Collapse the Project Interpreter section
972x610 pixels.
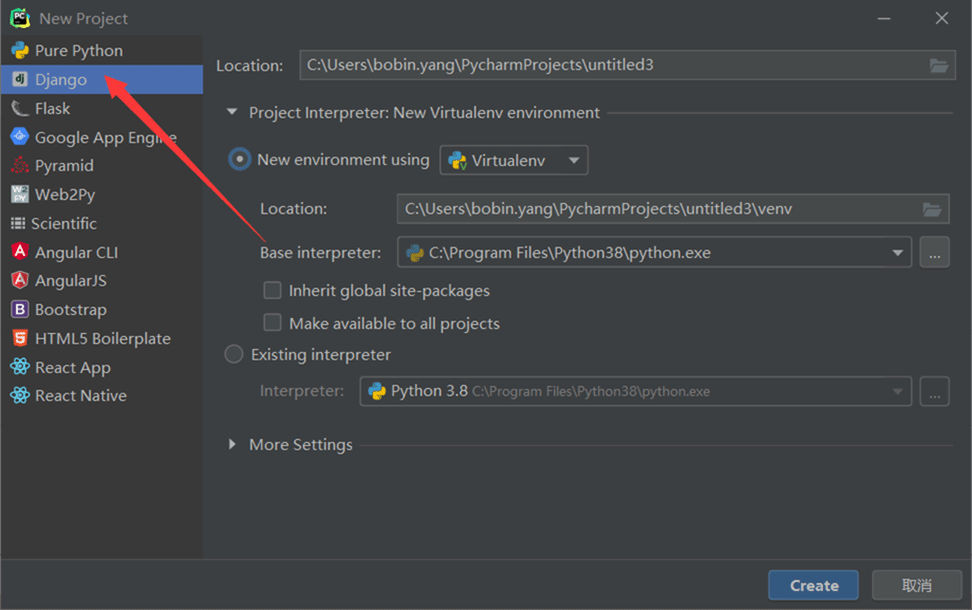click(233, 113)
